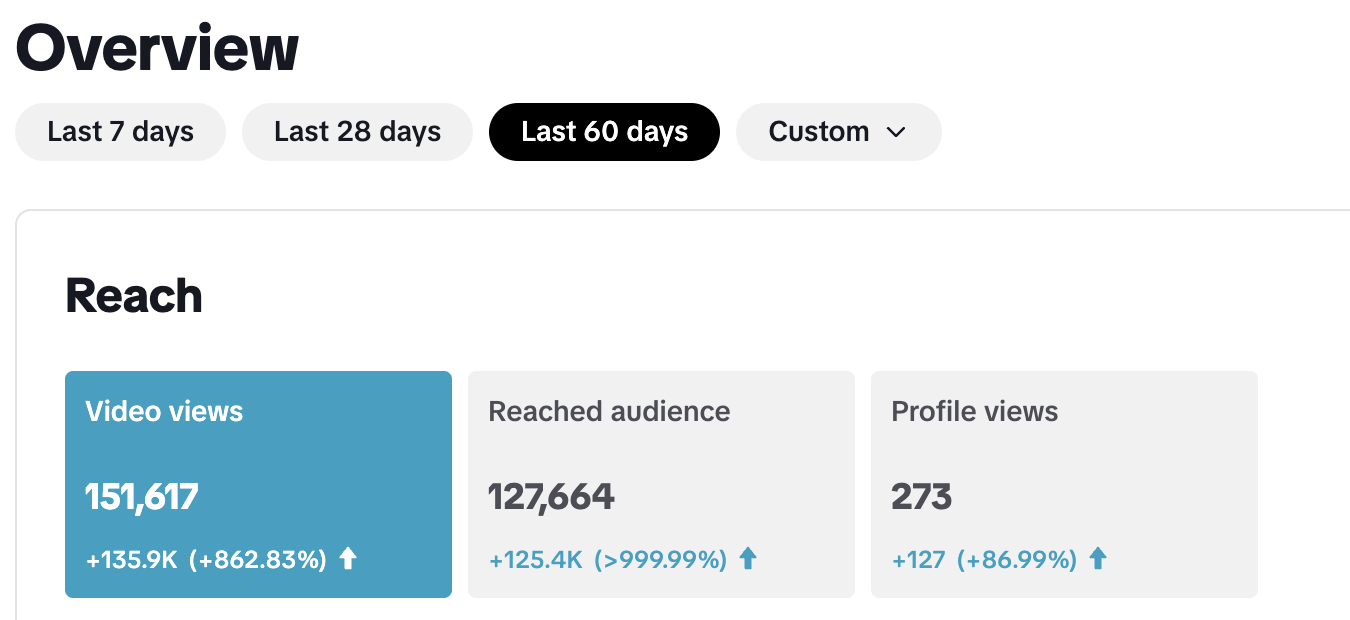The width and height of the screenshot is (1350, 620).
Task: Click the 127,664 reached audience number
Action: point(551,497)
